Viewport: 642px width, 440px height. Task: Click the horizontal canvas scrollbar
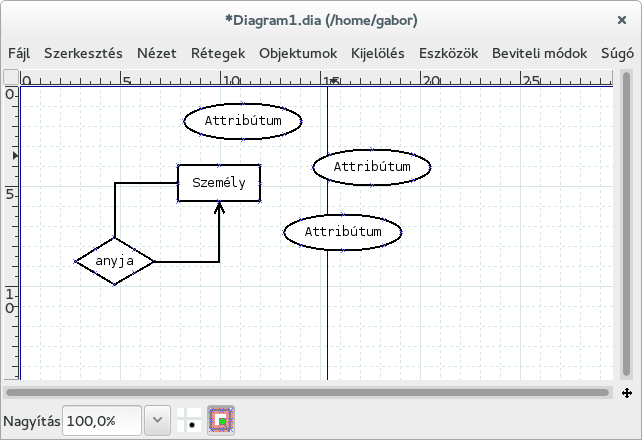(310, 393)
